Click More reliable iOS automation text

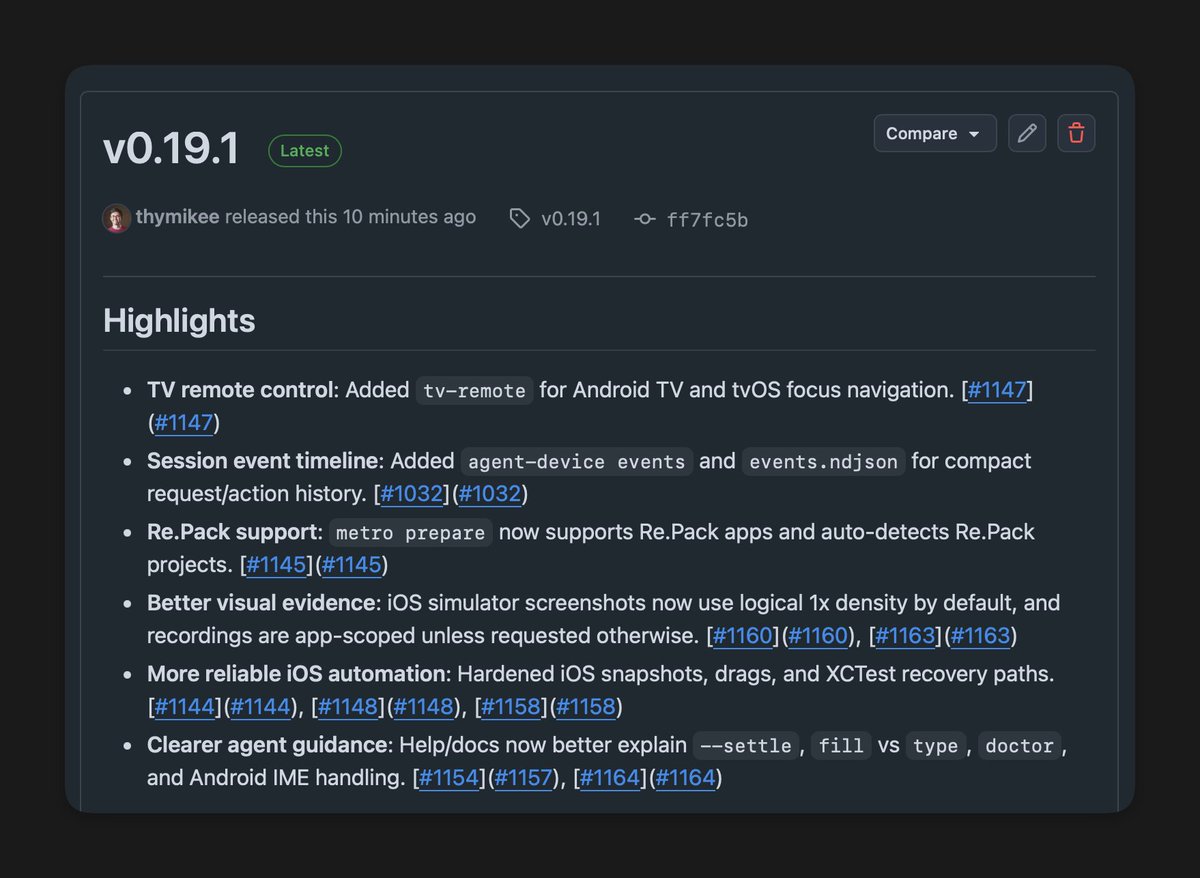pyautogui.click(x=296, y=674)
